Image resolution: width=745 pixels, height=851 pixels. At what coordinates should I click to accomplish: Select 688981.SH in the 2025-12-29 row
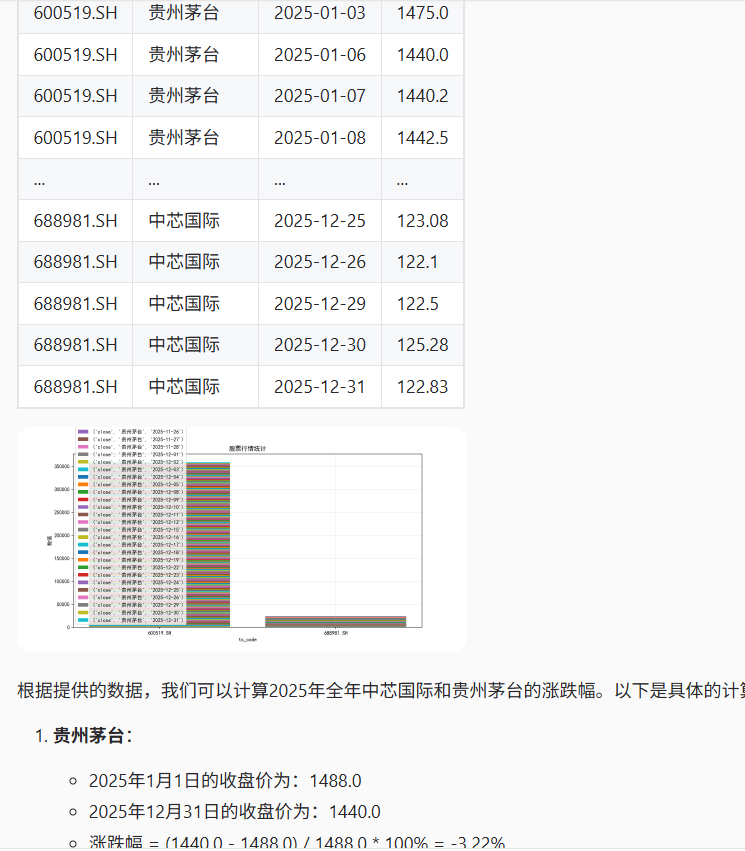75,304
